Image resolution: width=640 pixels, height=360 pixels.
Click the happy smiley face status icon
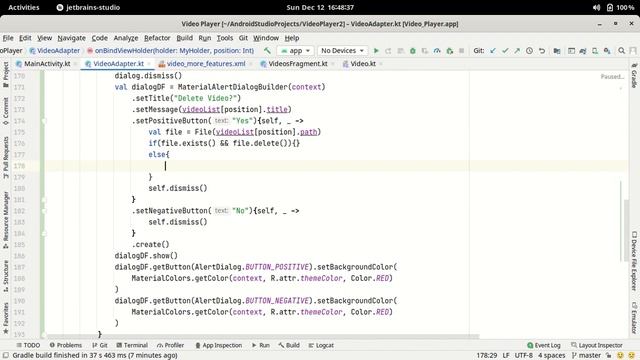pos(620,356)
